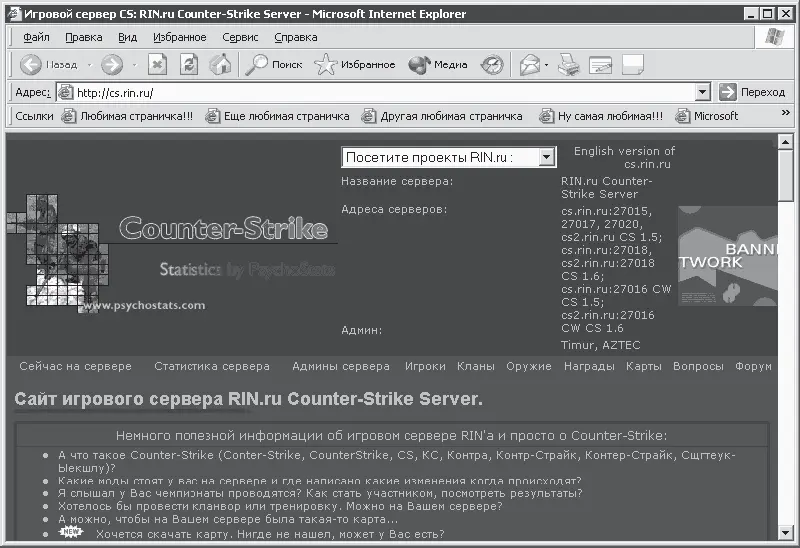Viewport: 800px width, 548px height.
Task: Open the Админы сервера tab
Action: click(x=341, y=366)
